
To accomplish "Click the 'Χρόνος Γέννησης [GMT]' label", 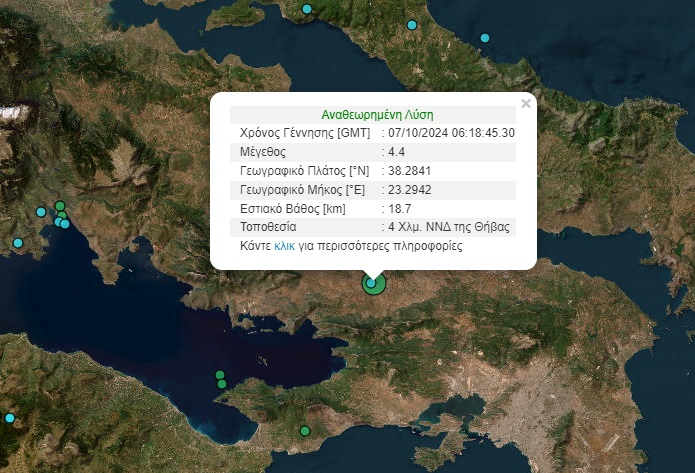I will click(x=305, y=133).
